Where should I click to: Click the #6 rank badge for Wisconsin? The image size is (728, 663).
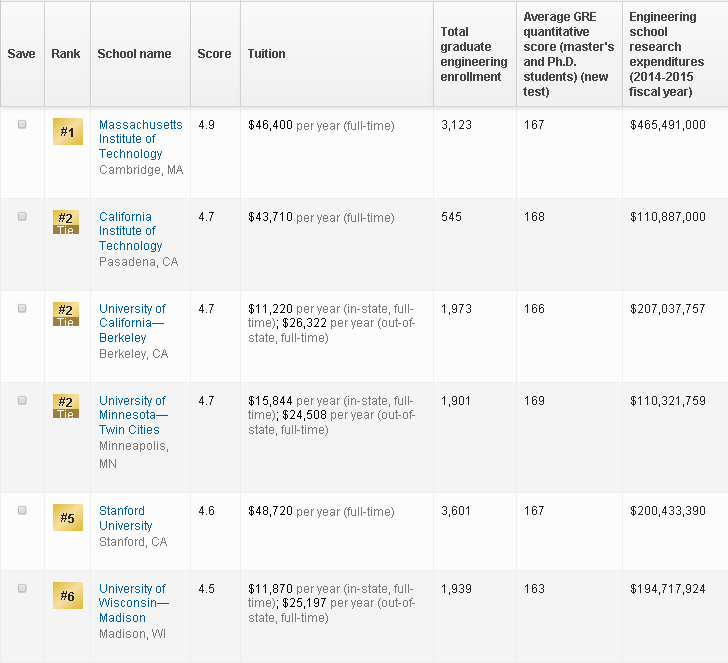click(67, 596)
